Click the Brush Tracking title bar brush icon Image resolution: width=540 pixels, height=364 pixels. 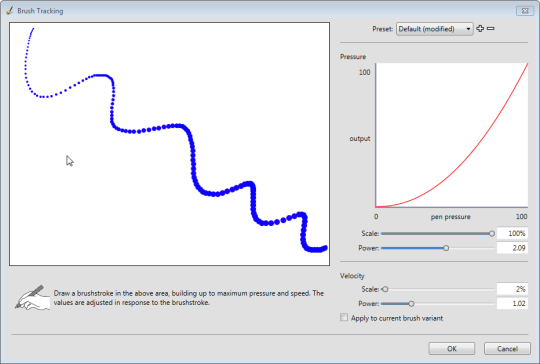pyautogui.click(x=10, y=11)
